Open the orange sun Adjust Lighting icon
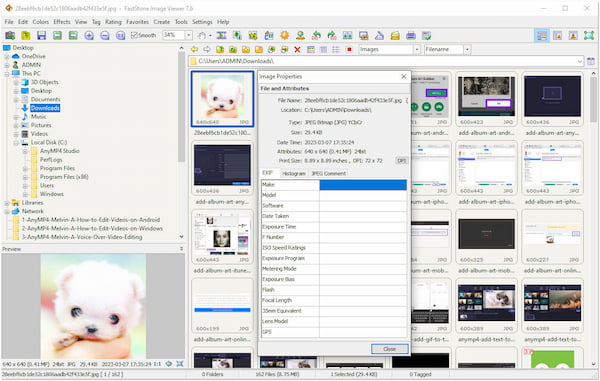 point(284,36)
